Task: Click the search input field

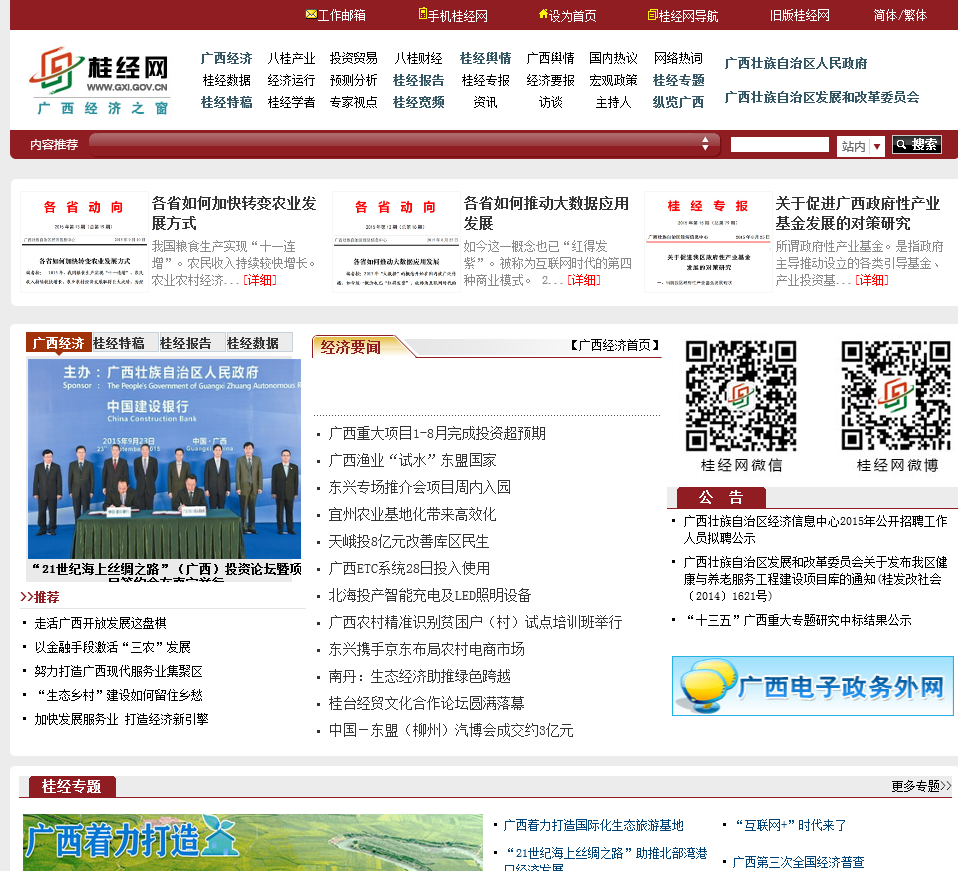Action: [x=780, y=145]
